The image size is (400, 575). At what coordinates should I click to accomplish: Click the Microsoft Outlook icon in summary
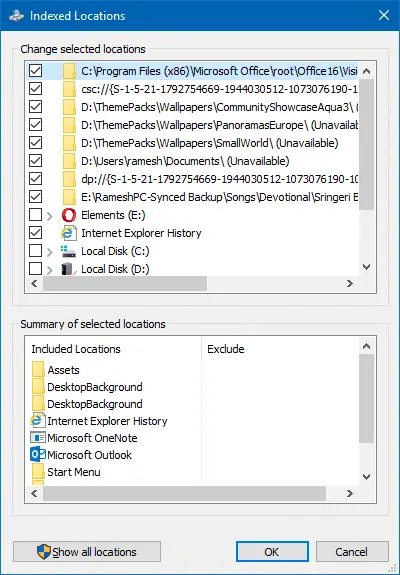[x=38, y=455]
